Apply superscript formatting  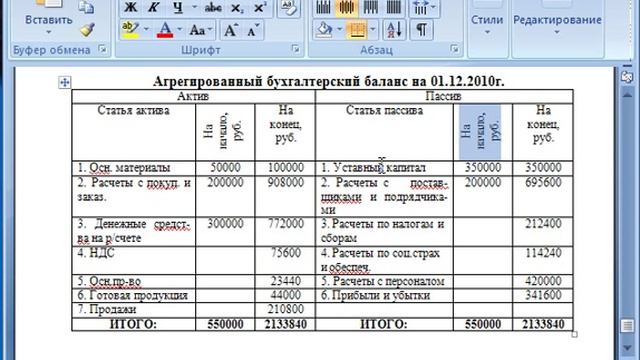[259, 7]
